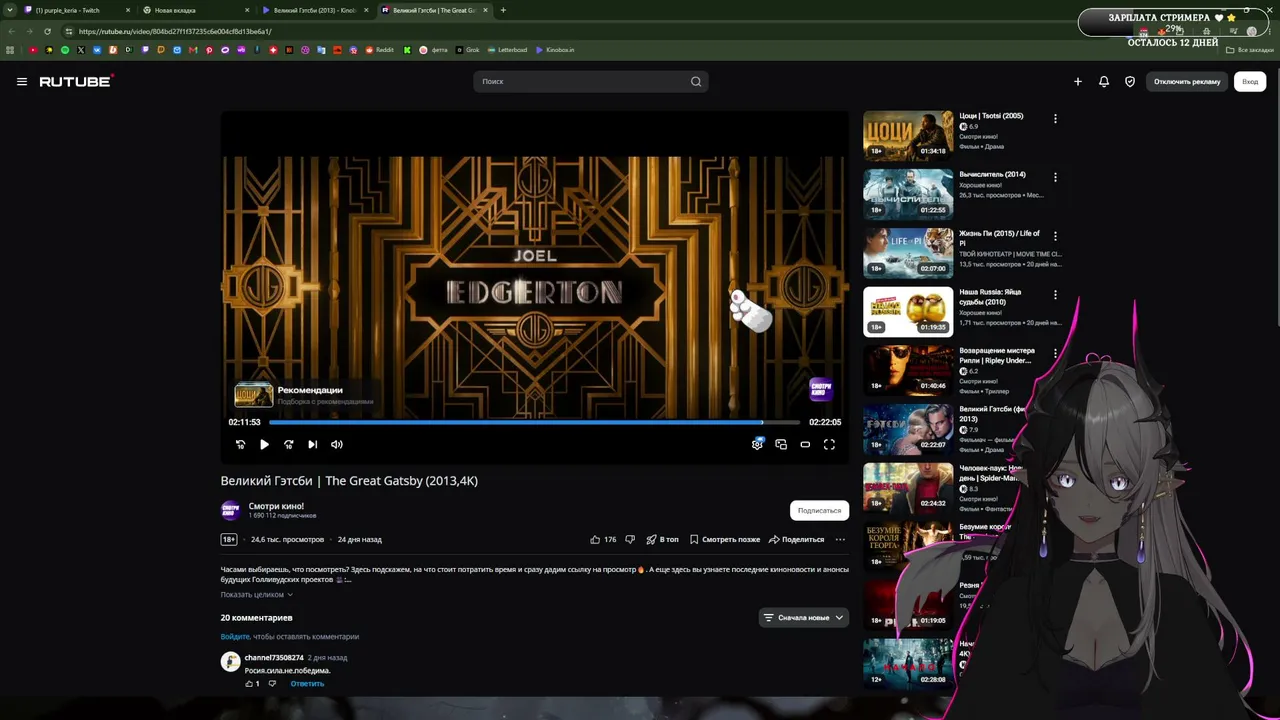The height and width of the screenshot is (720, 1280).
Task: Open the Grok bookmark
Action: pyautogui.click(x=468, y=50)
